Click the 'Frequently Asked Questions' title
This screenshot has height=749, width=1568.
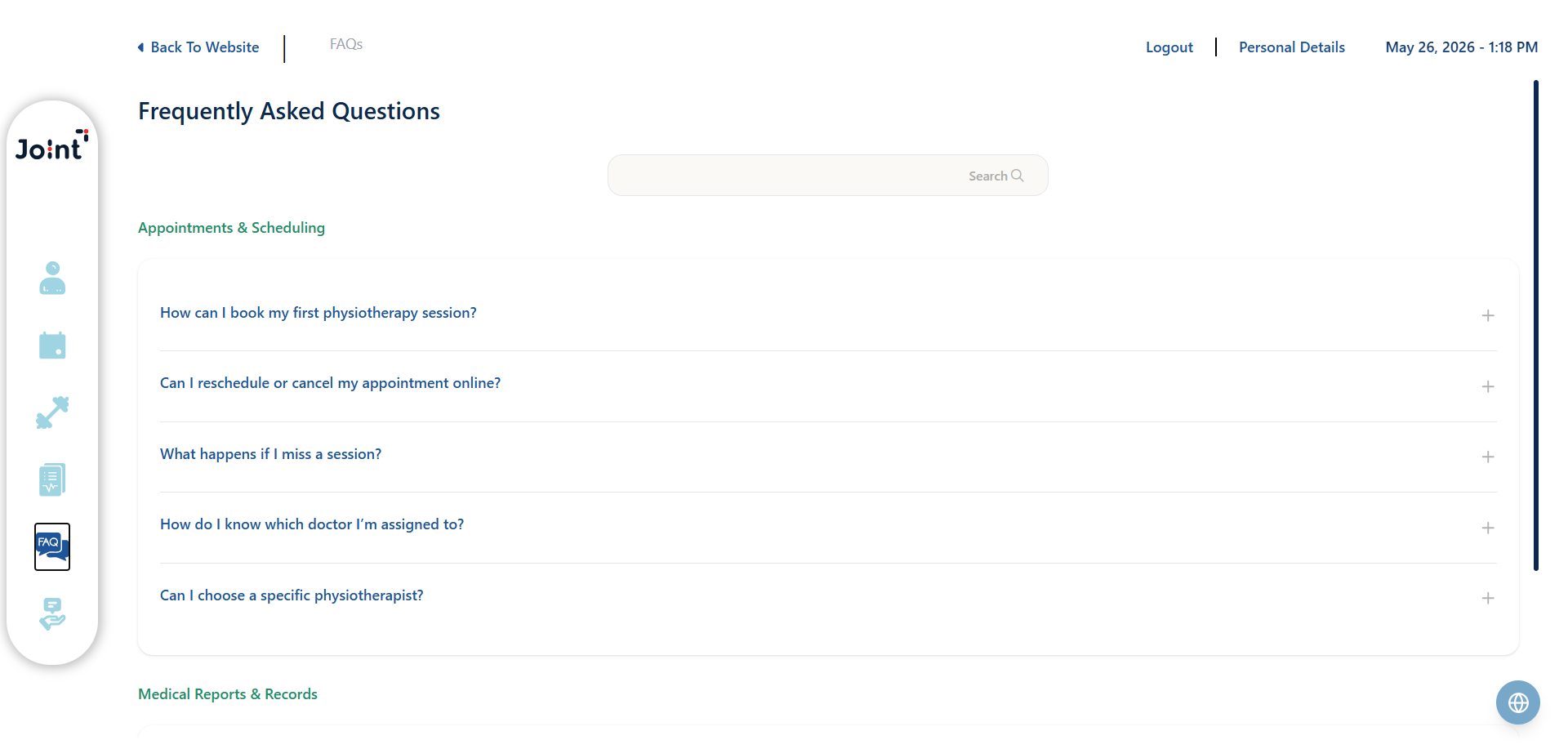point(289,111)
